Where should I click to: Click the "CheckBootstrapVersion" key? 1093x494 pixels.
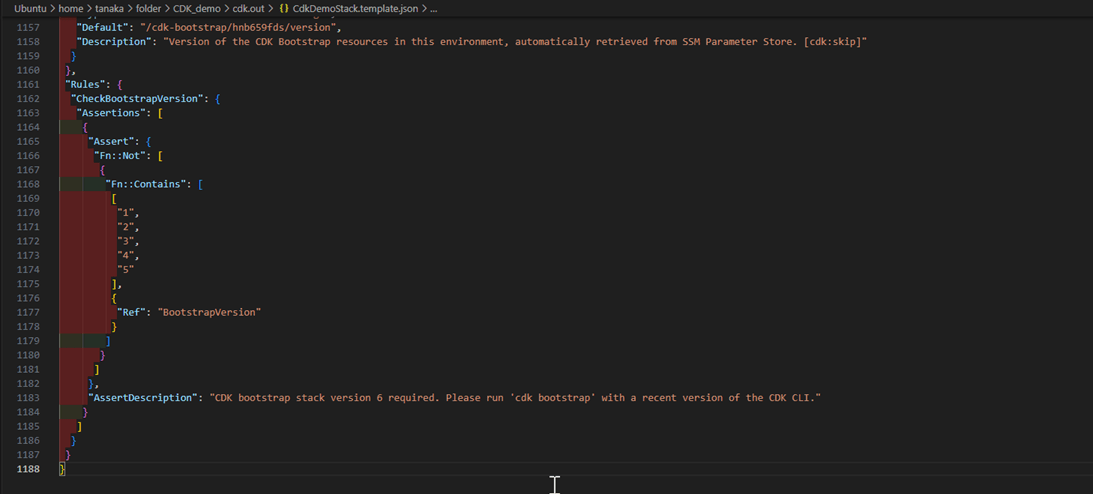click(x=139, y=99)
